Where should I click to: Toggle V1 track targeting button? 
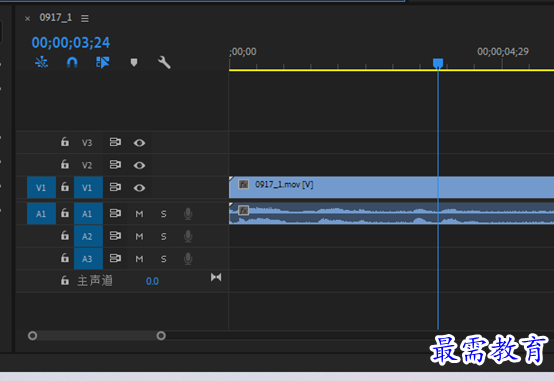pos(88,188)
